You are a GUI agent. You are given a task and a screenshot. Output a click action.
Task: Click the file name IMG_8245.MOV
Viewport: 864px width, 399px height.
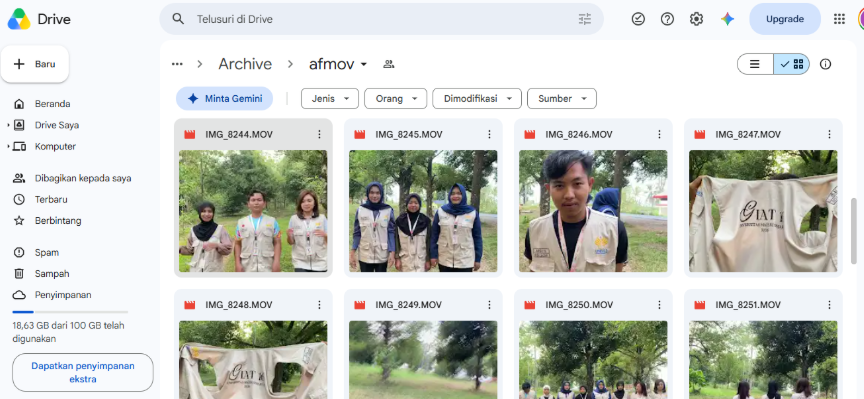(x=409, y=134)
